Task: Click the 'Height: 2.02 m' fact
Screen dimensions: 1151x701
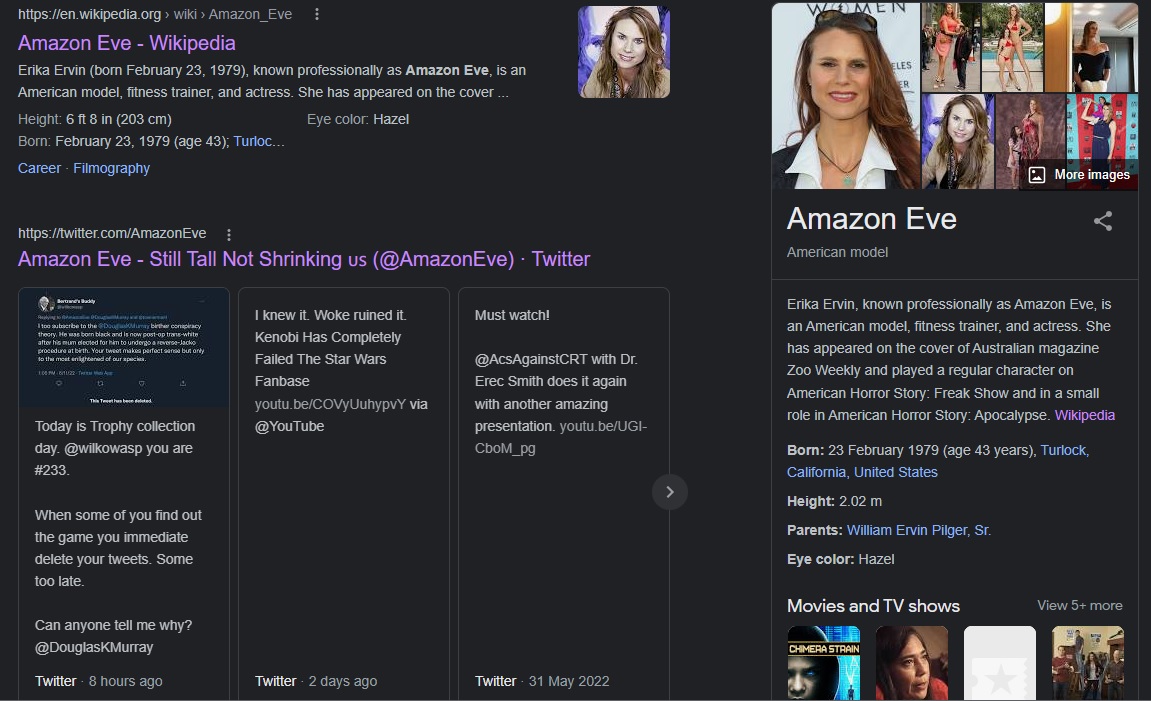Action: [835, 501]
